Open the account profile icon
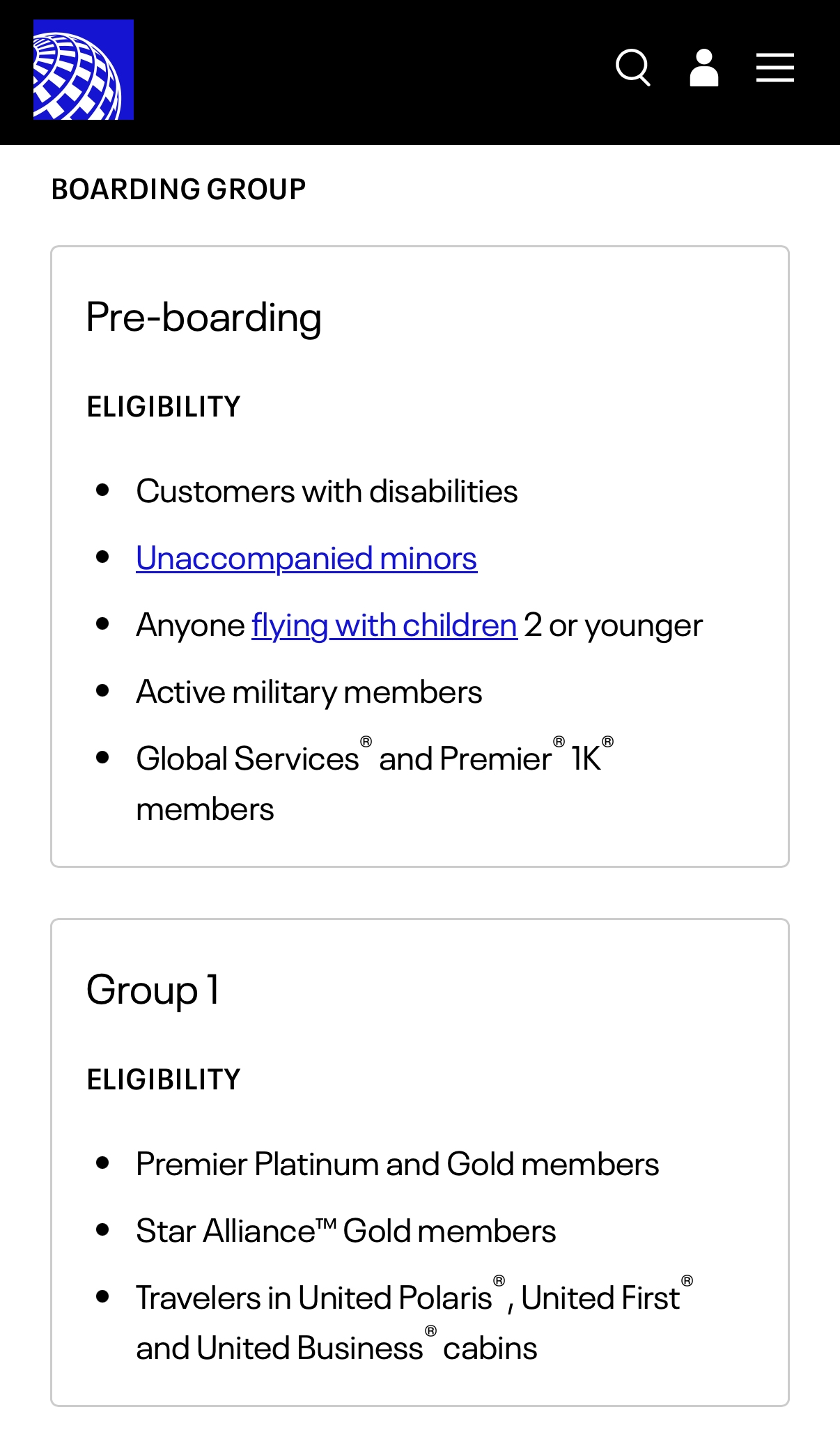Image resolution: width=840 pixels, height=1430 pixels. tap(703, 68)
